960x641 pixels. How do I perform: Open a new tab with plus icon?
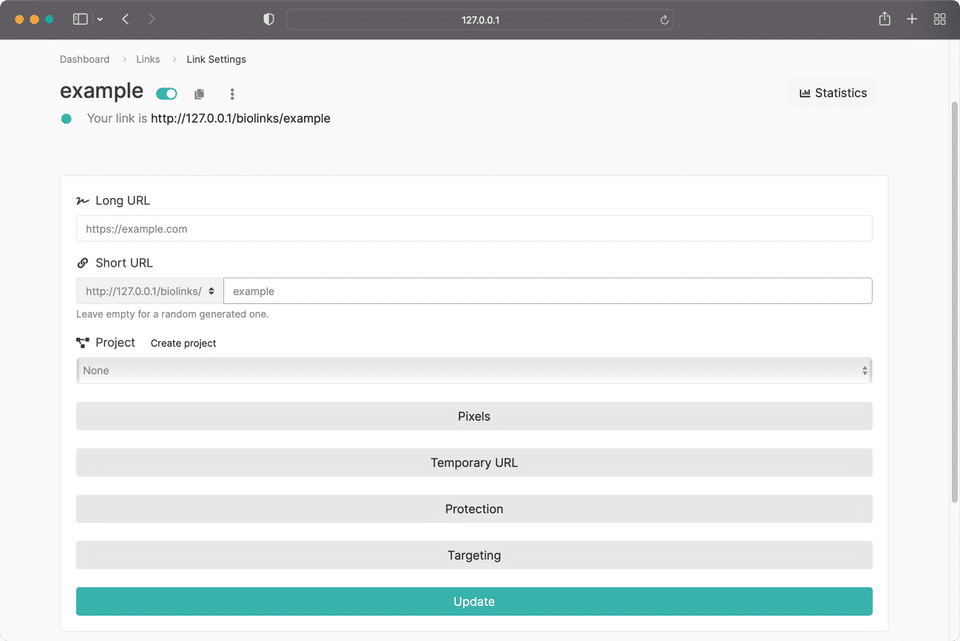(x=912, y=19)
